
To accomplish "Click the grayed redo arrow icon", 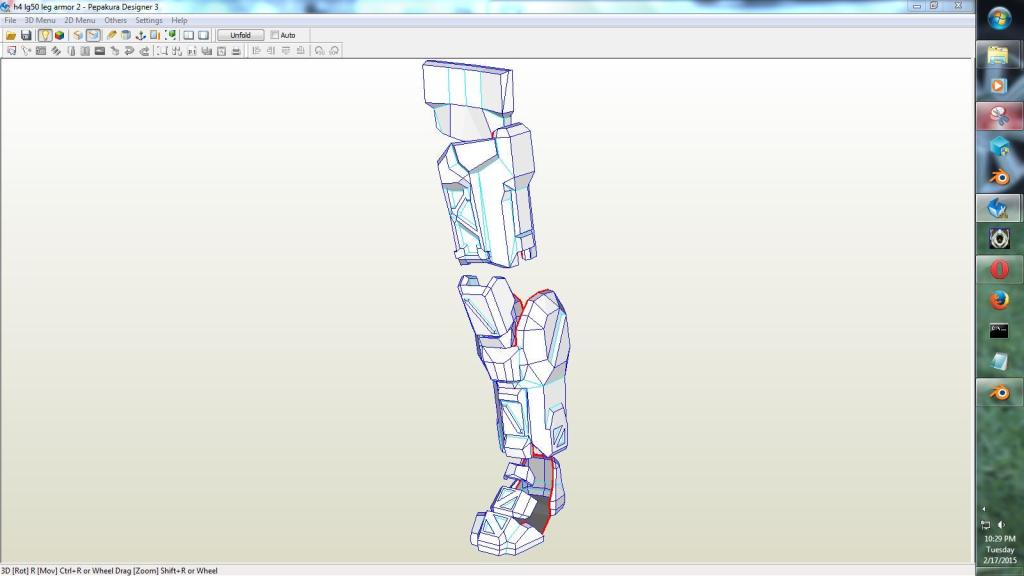I will click(334, 51).
